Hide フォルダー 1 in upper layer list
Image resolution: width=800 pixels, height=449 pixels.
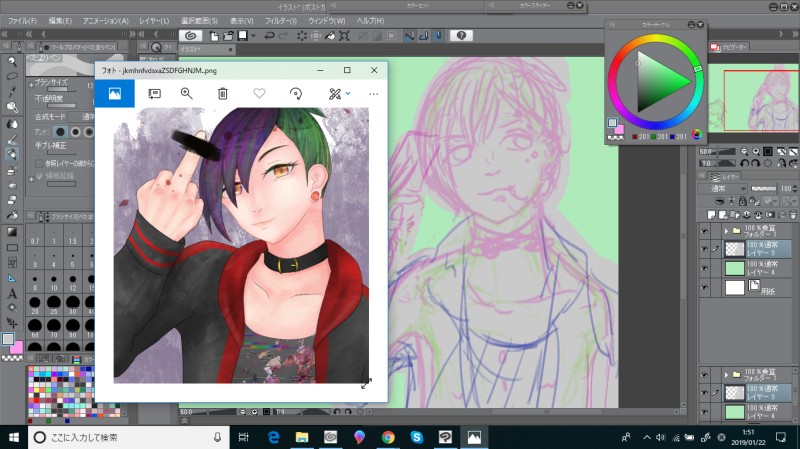click(x=705, y=231)
